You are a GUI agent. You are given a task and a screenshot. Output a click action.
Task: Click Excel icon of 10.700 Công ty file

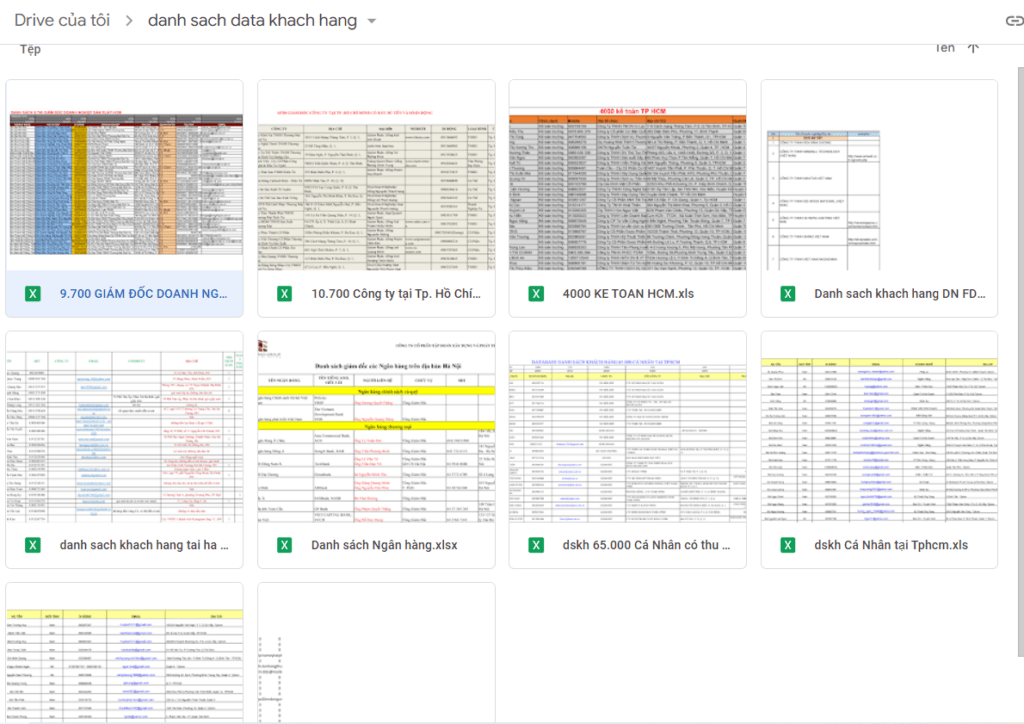pos(284,294)
